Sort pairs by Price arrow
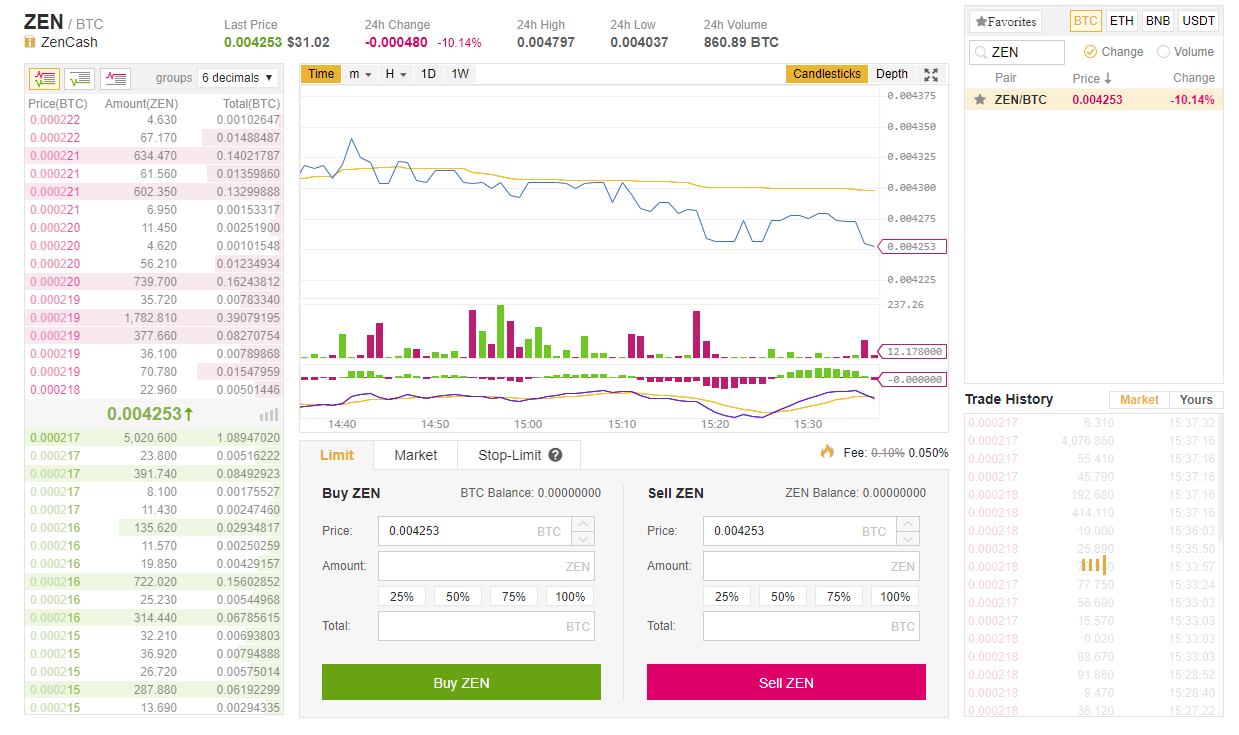Viewport: 1239px width, 735px height. [1108, 78]
